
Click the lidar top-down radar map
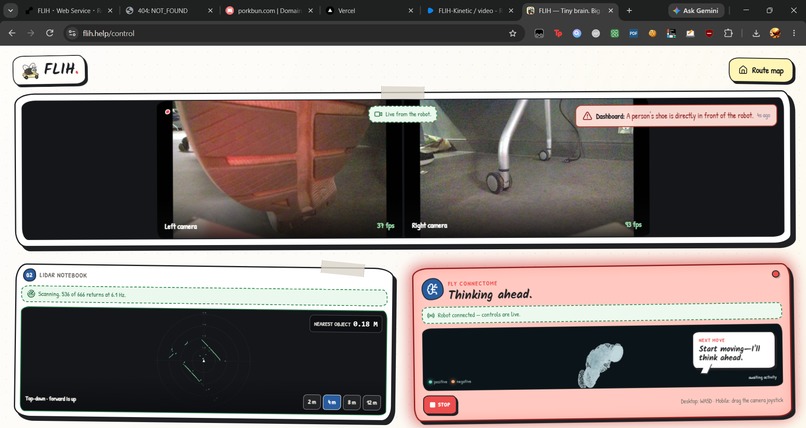(x=203, y=360)
